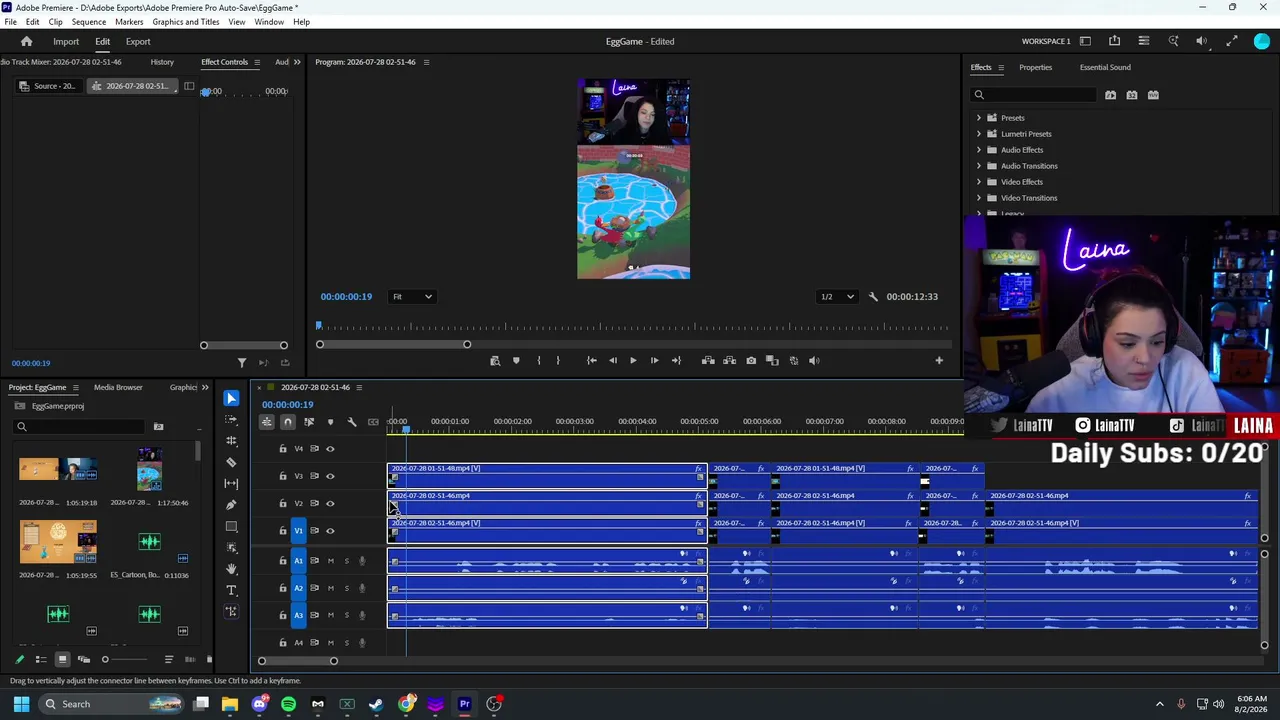Image resolution: width=1280 pixels, height=720 pixels.
Task: Choose the Track Select Forward tool
Action: coord(231,420)
